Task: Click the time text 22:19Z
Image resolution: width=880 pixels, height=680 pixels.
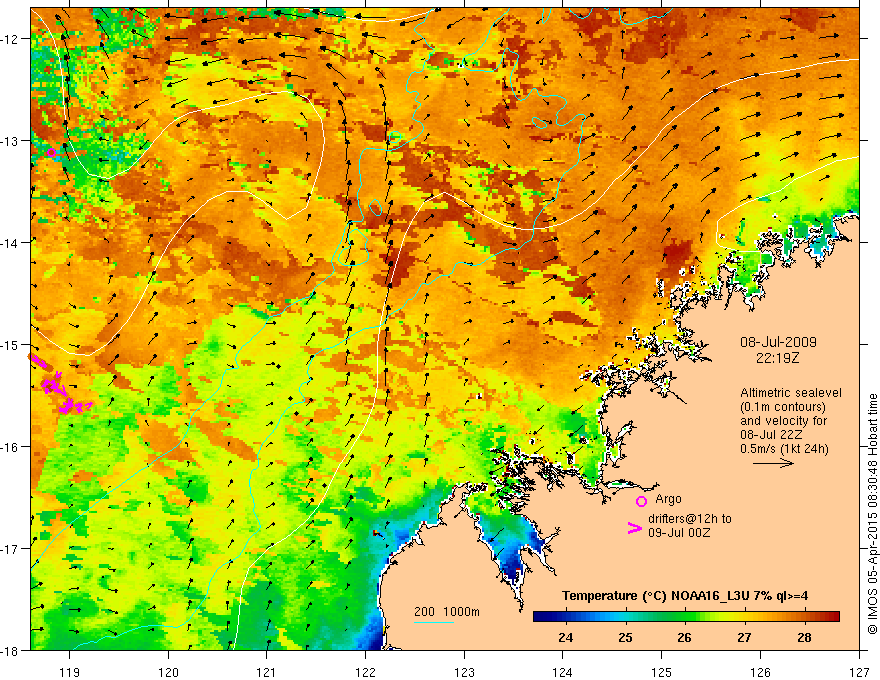Action: [x=777, y=357]
